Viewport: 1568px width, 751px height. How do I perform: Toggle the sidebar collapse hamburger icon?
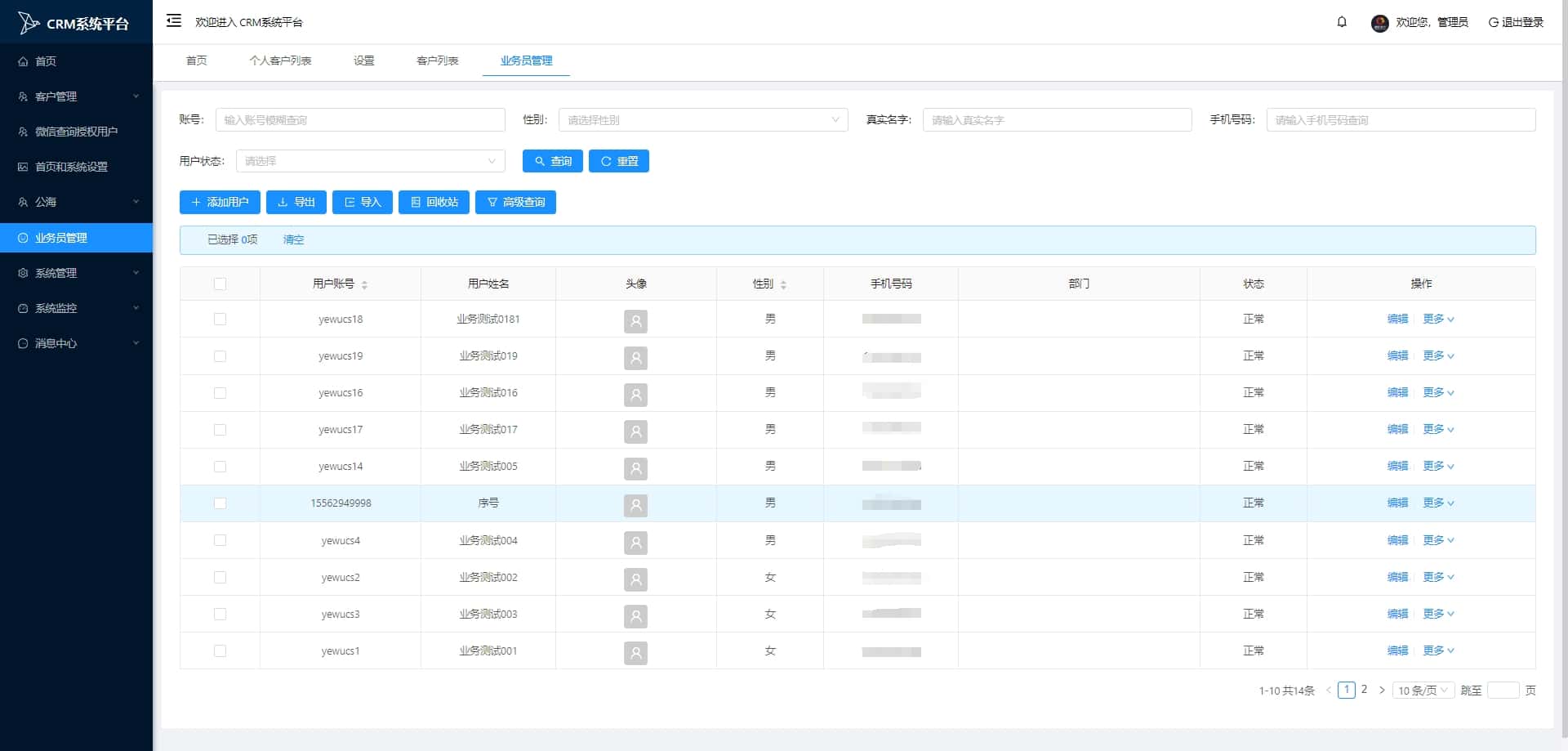(x=174, y=21)
